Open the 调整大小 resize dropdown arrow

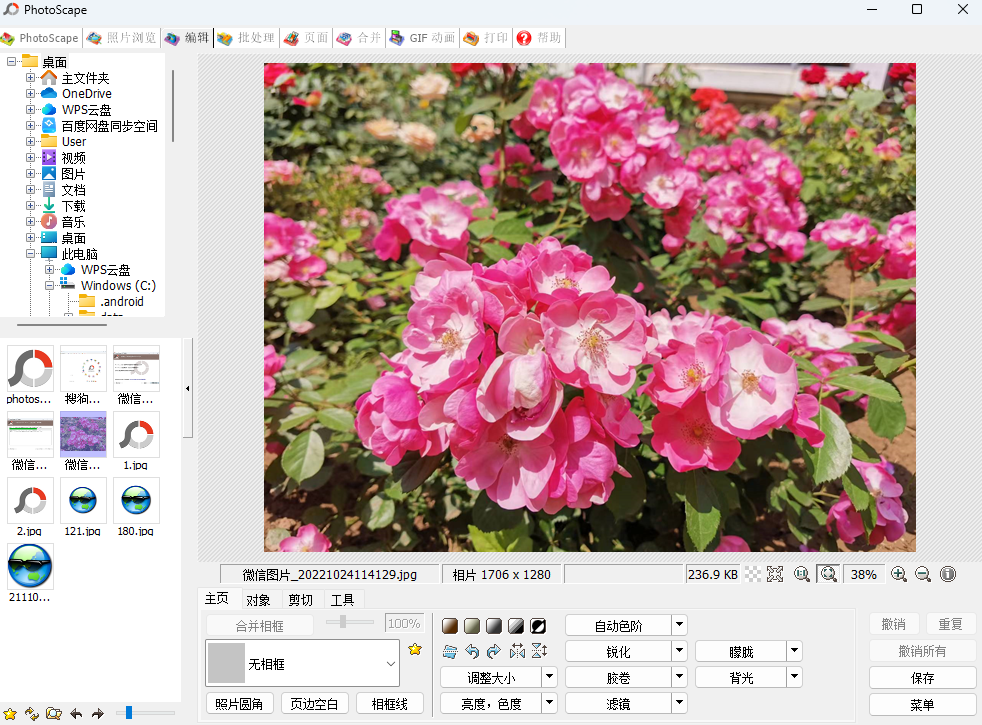pyautogui.click(x=547, y=676)
